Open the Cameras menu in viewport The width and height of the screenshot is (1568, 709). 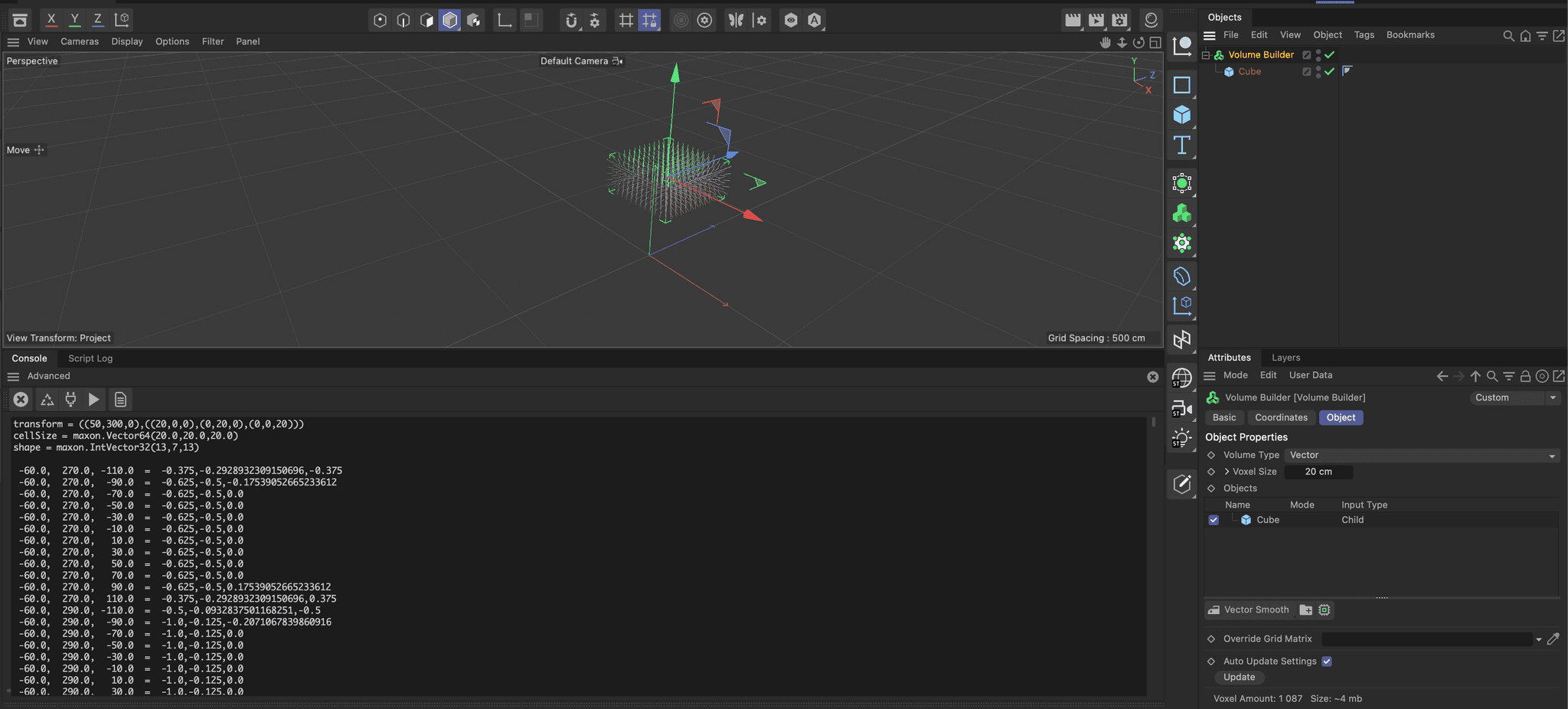coord(80,41)
